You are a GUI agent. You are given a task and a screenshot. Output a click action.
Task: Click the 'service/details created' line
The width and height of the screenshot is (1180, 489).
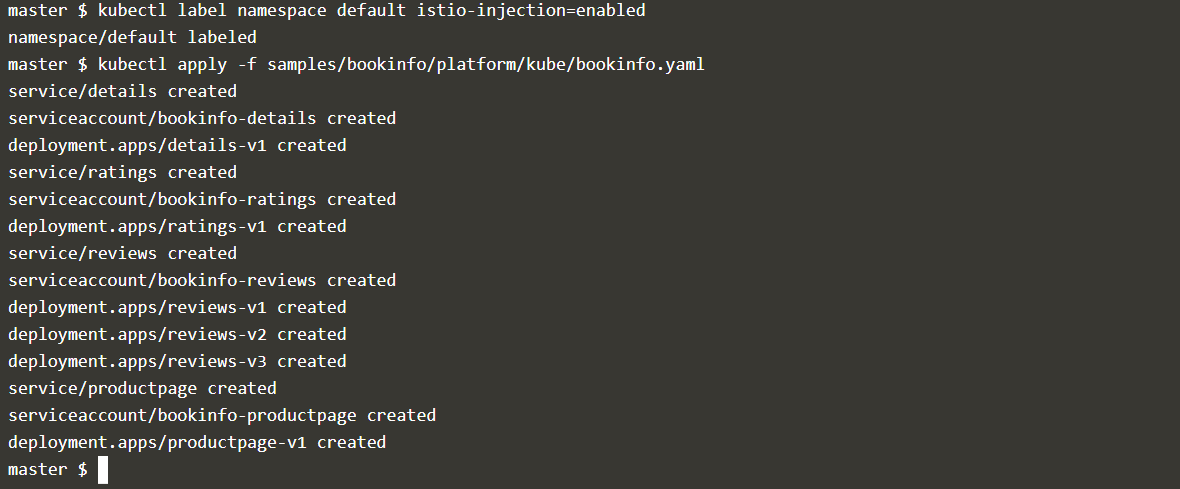[122, 91]
